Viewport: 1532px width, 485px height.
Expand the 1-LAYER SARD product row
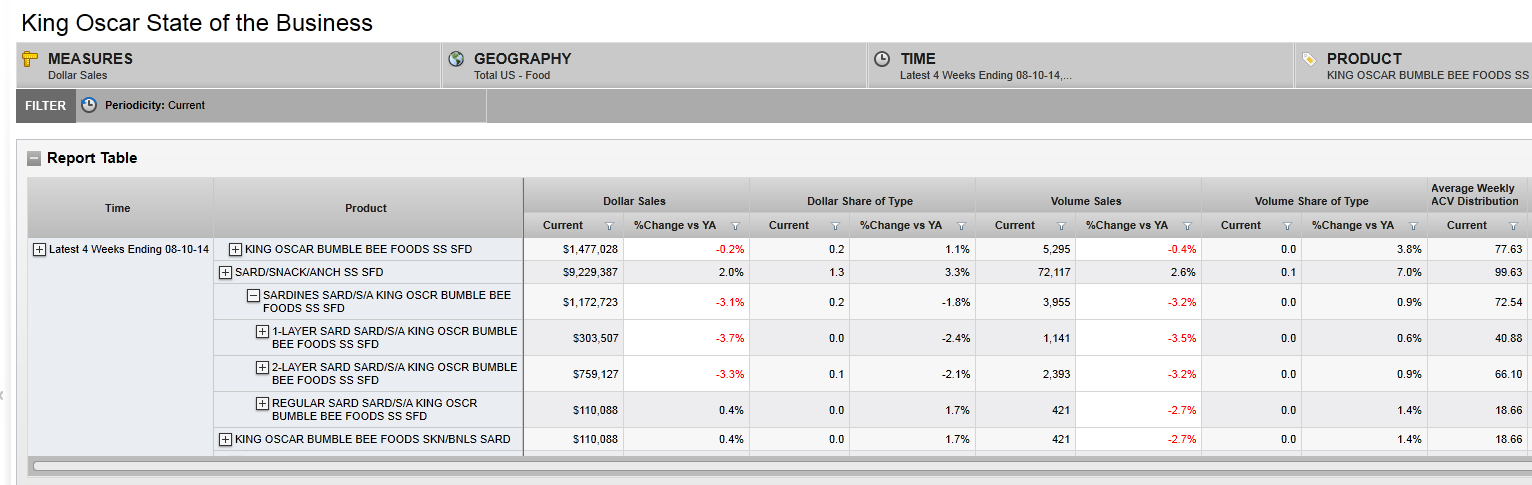coord(262,331)
